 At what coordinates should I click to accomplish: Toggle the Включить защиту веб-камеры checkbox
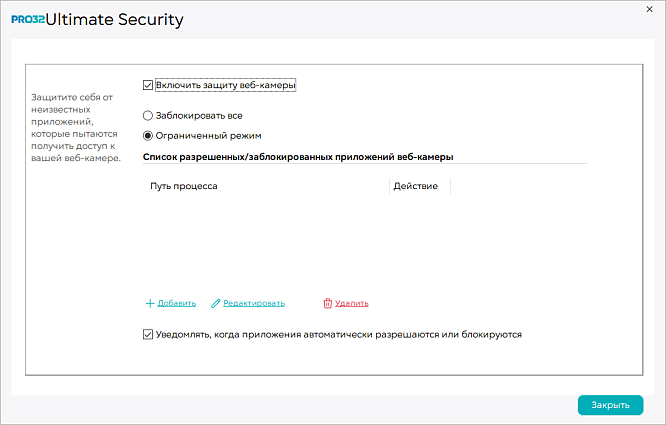click(148, 85)
